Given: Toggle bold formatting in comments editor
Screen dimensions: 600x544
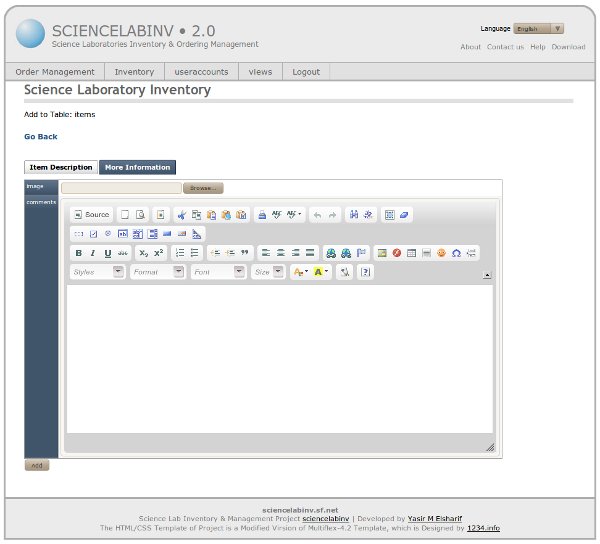Looking at the screenshot, I should [79, 253].
